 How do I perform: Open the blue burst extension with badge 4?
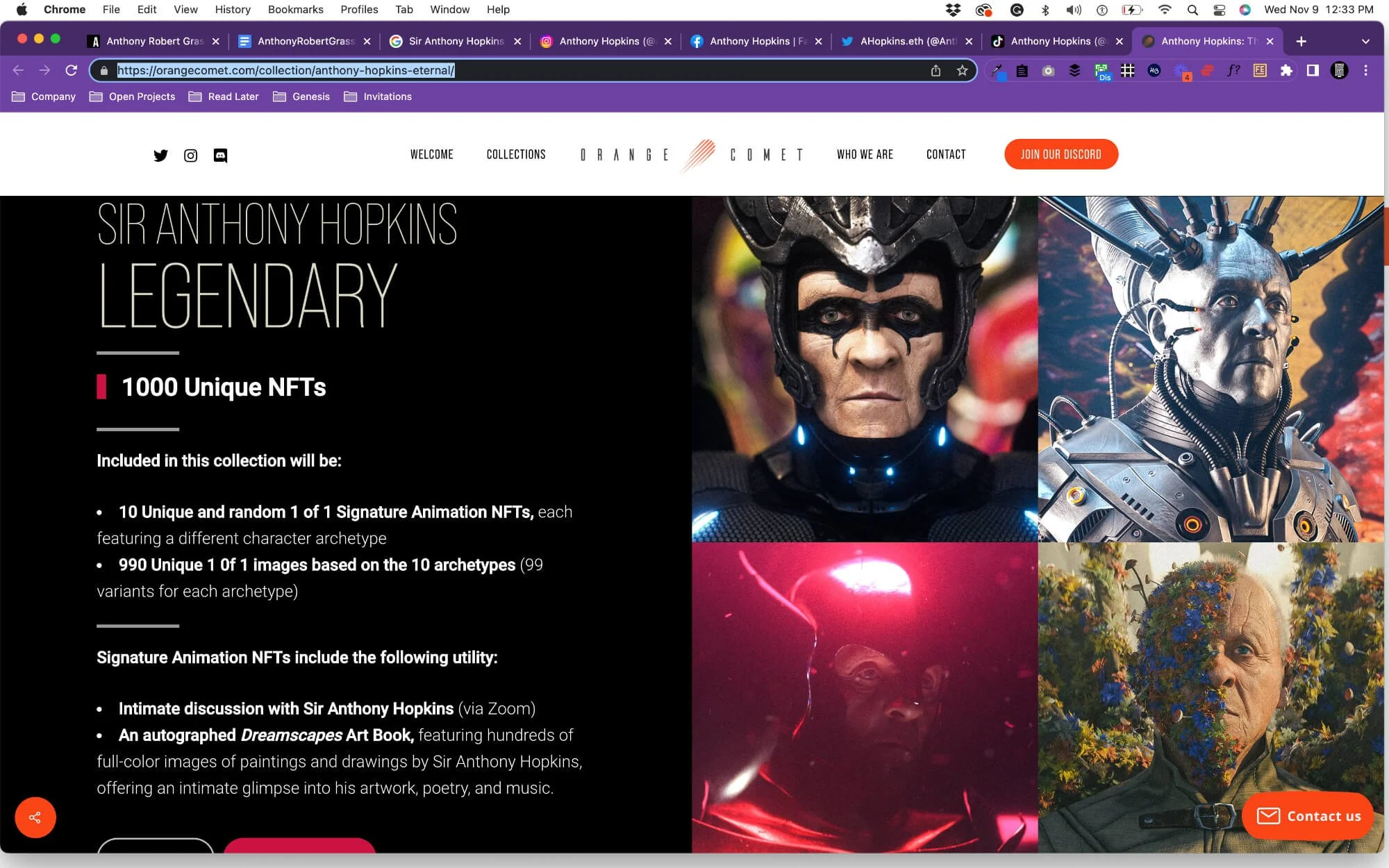[1181, 71]
